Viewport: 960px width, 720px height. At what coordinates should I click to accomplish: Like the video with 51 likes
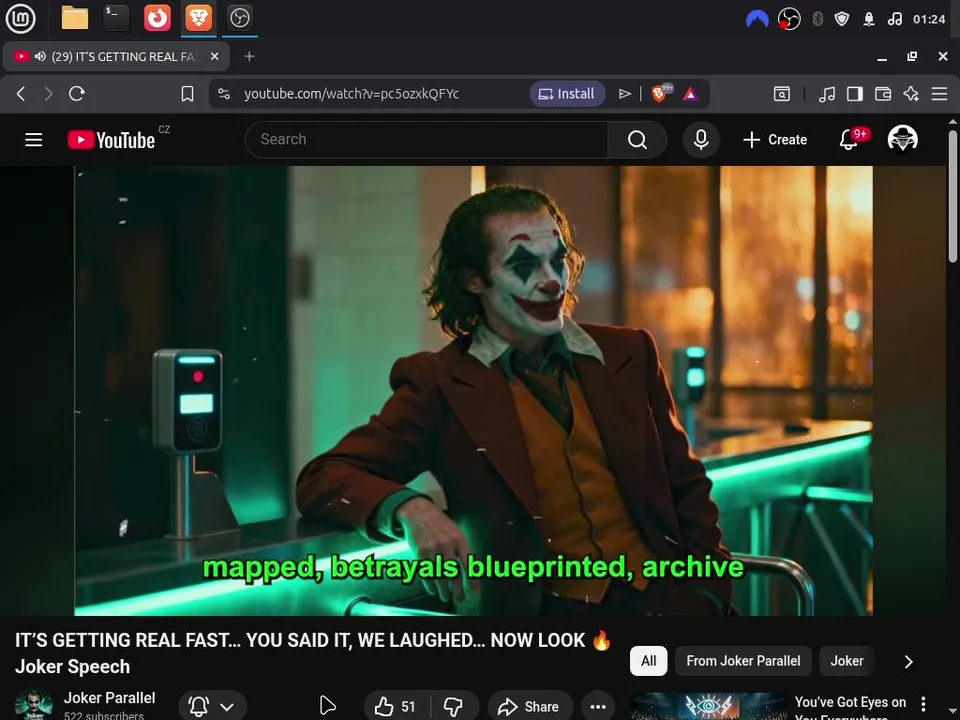pos(396,707)
